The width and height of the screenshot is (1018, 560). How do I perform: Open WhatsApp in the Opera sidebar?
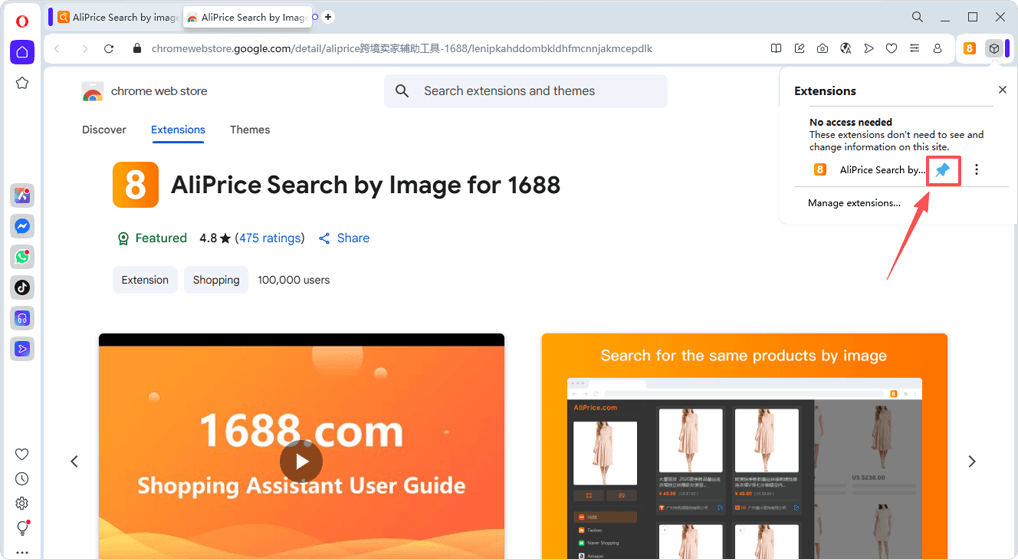coord(22,257)
